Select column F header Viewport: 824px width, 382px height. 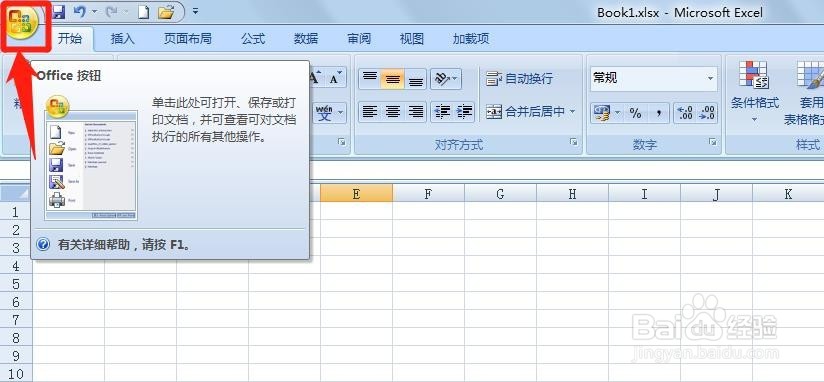click(428, 194)
